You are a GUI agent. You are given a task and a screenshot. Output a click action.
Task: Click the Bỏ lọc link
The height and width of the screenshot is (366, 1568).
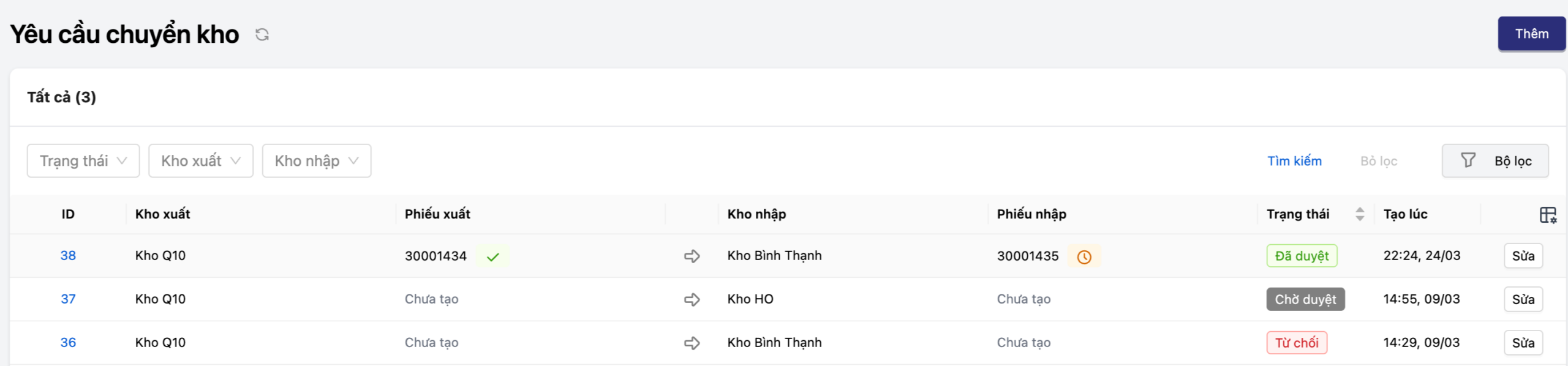tap(1379, 161)
